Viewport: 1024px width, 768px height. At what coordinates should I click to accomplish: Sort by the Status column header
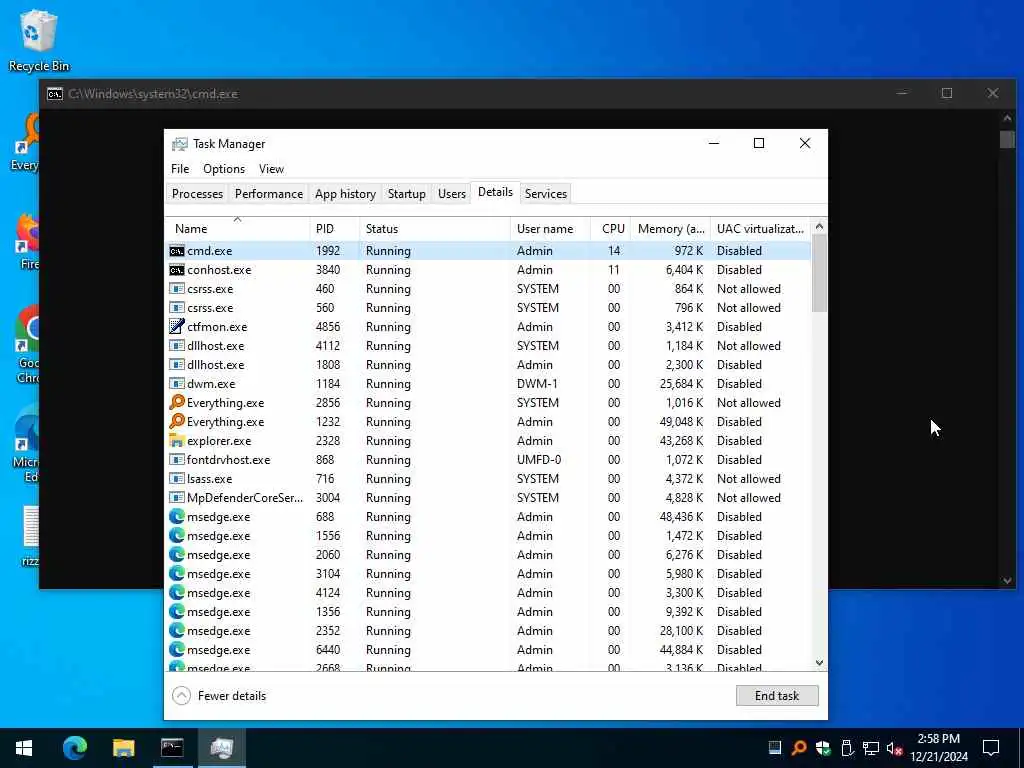[x=435, y=229]
